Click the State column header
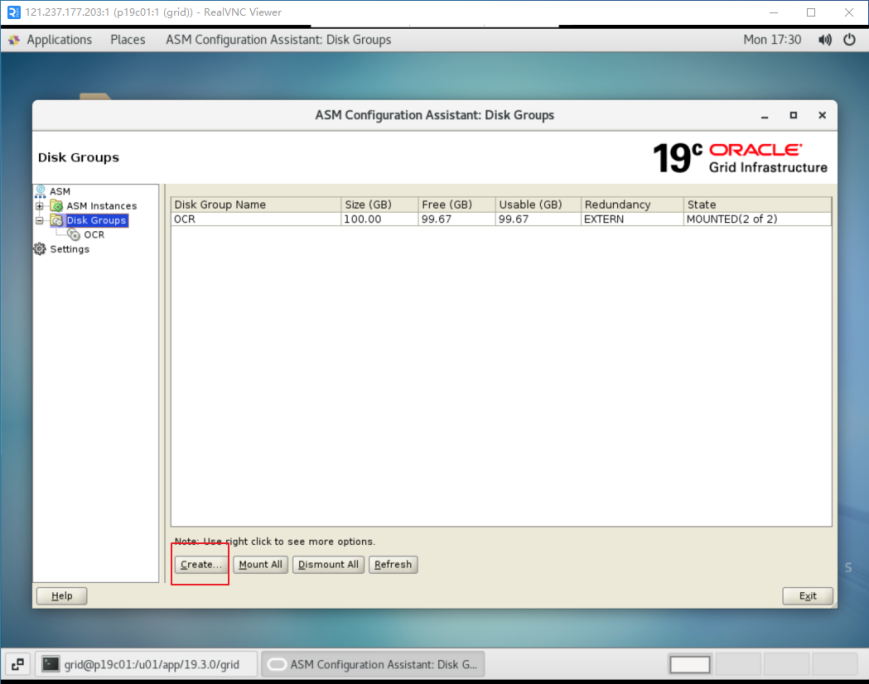Viewport: 869px width, 684px height. [758, 205]
